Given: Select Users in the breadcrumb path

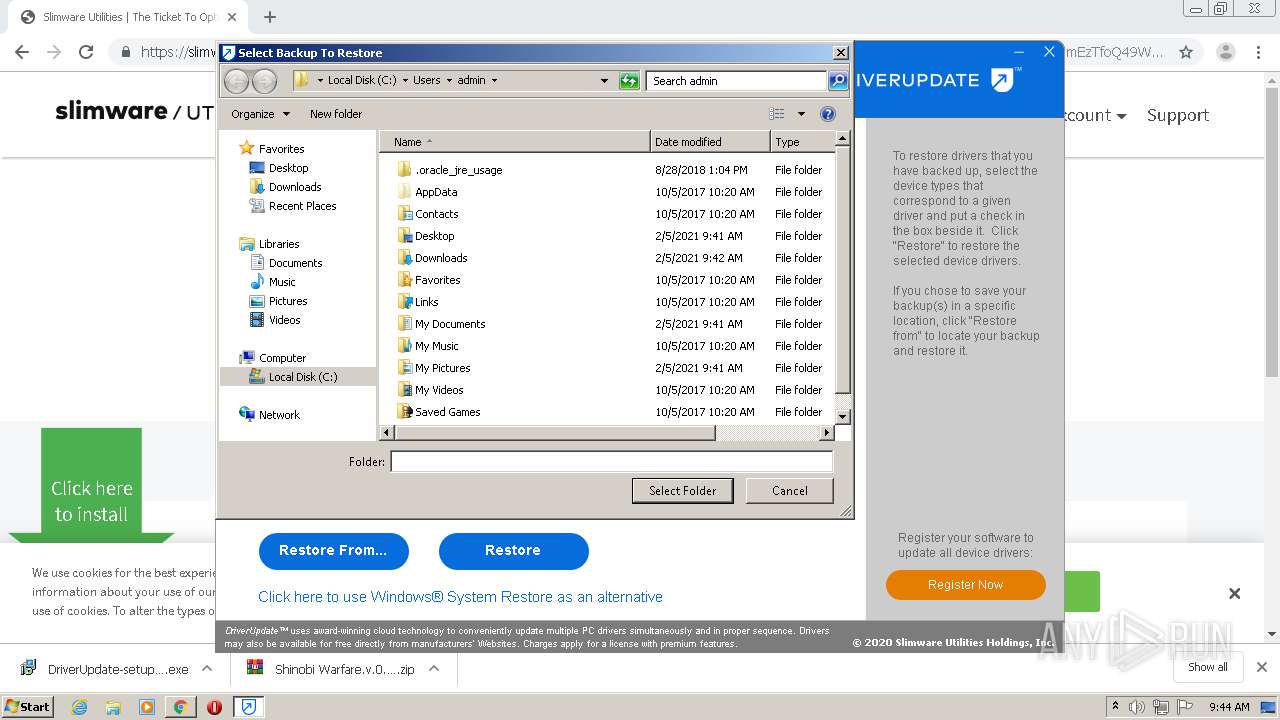Looking at the screenshot, I should [427, 81].
